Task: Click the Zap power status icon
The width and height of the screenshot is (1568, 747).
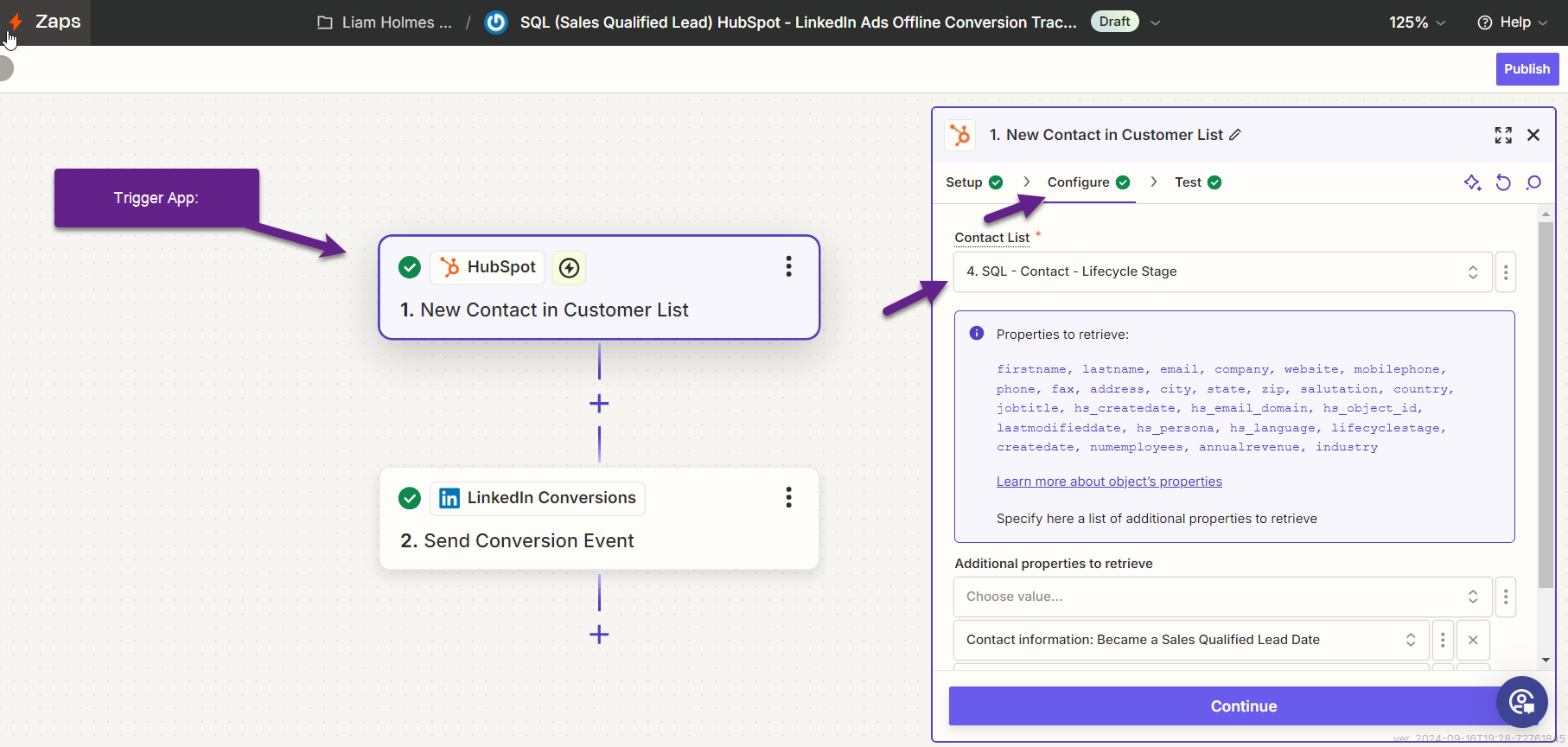Action: pyautogui.click(x=496, y=22)
